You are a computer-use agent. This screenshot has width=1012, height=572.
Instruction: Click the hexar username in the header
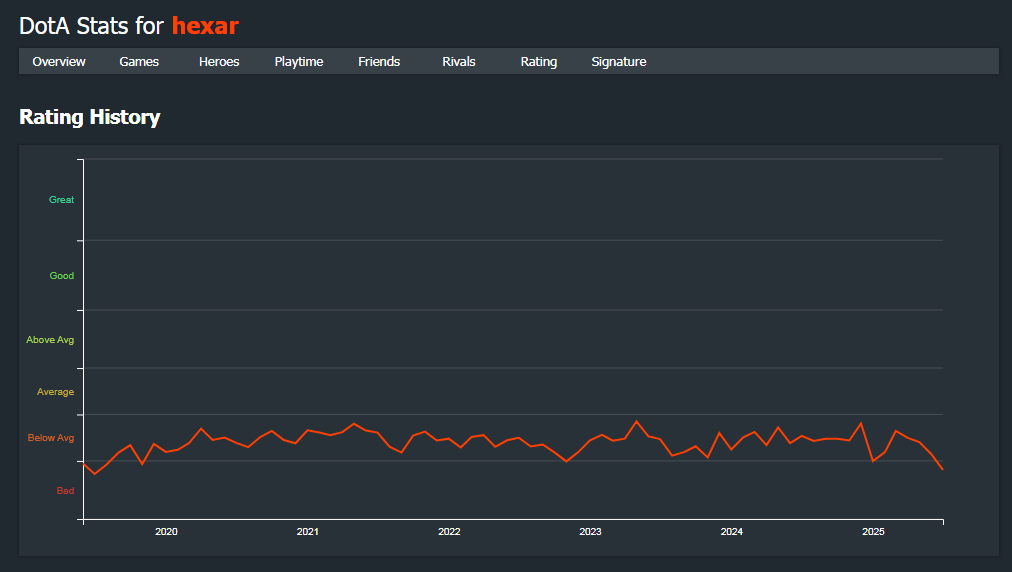[x=205, y=26]
